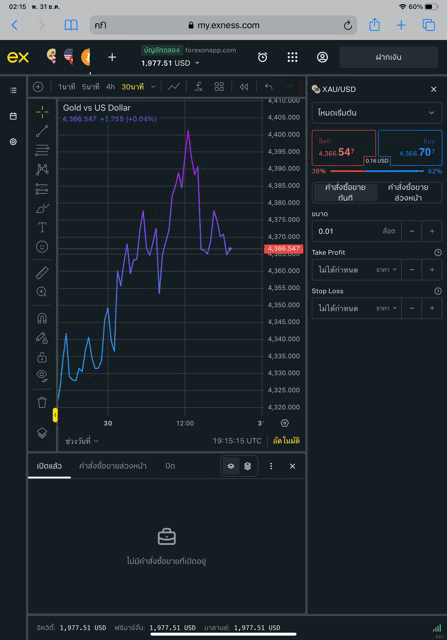The height and width of the screenshot is (640, 447).
Task: Click the Sell 4,366.54 button
Action: pos(343,148)
